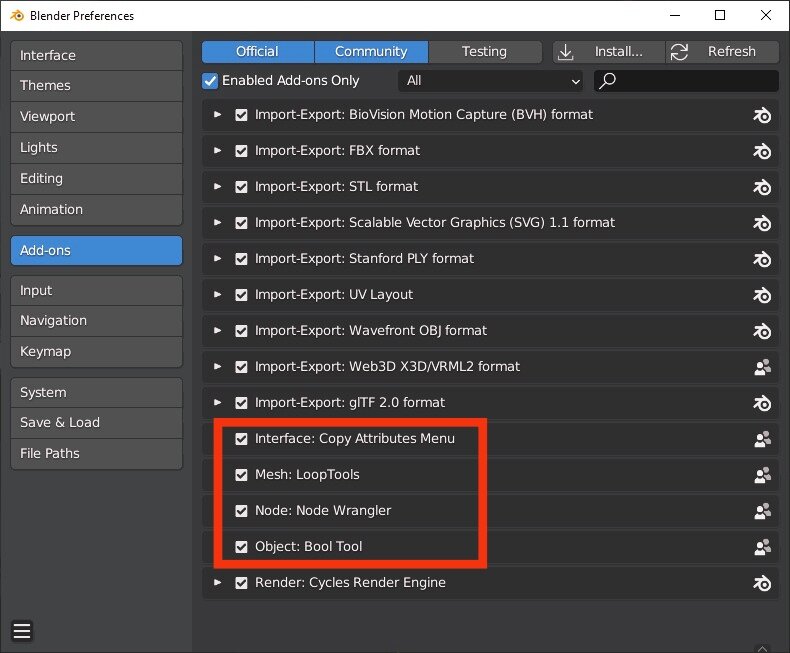Screen dimensions: 790x653
Task: Disable the glTF 2.0 format add-on
Action: click(241, 403)
